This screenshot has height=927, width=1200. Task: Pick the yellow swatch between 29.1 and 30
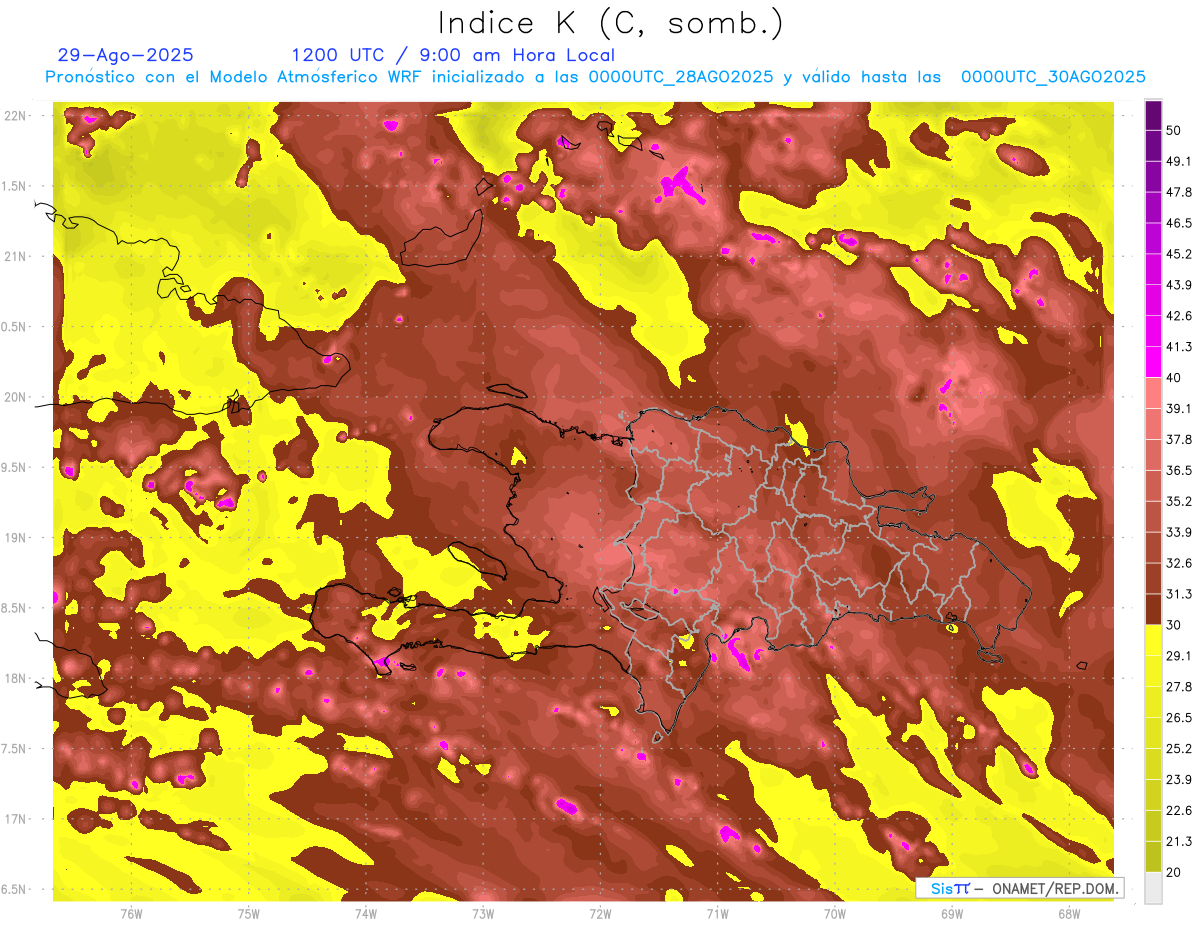pyautogui.click(x=1153, y=640)
